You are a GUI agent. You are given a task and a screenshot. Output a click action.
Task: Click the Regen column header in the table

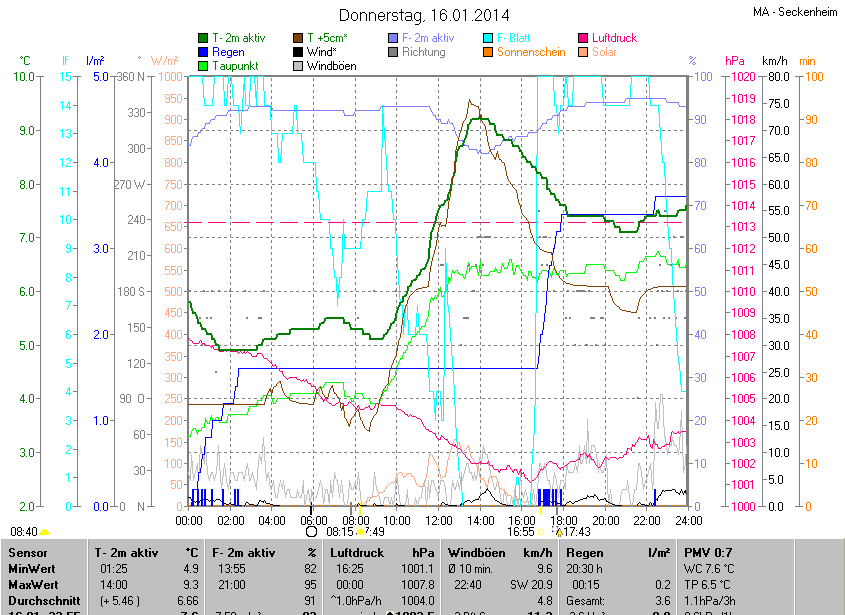pos(585,552)
